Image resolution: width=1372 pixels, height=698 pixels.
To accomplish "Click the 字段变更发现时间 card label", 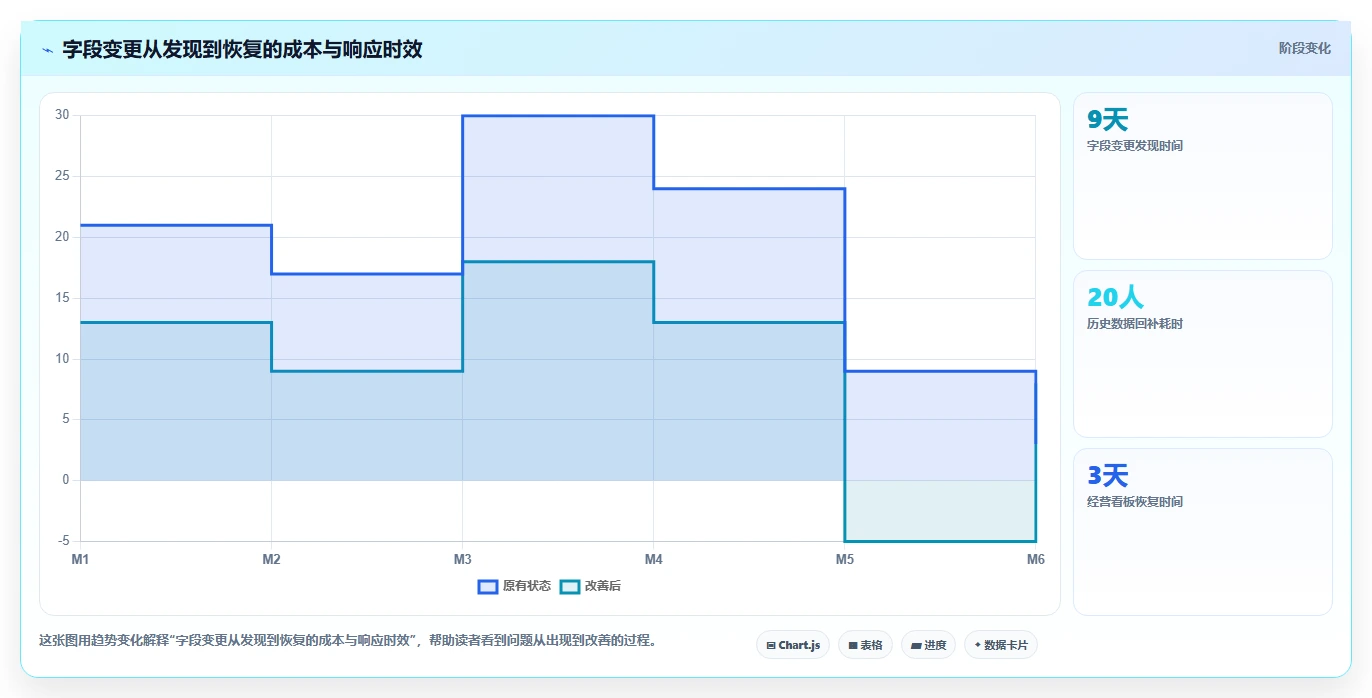I will point(1135,146).
